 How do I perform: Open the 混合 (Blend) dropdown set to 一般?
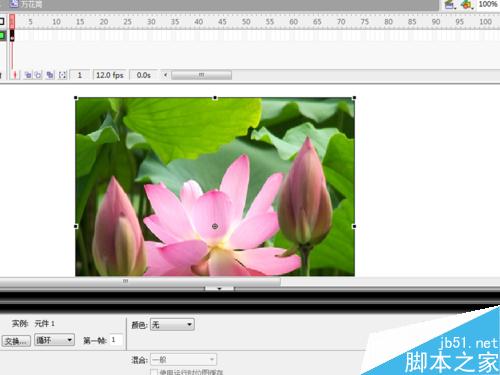pos(183,360)
